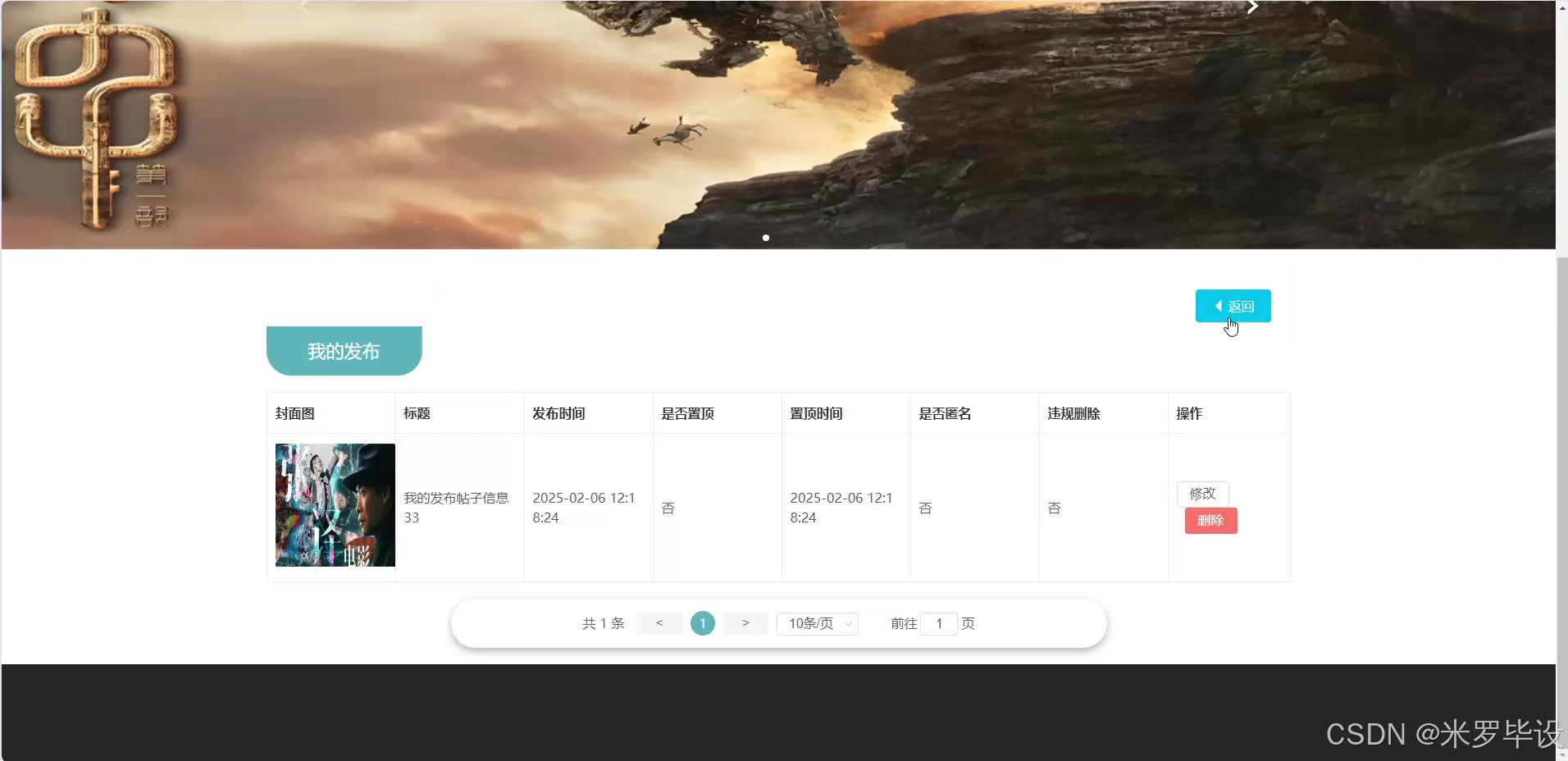The width and height of the screenshot is (1568, 761).
Task: Click the 返回 back button
Action: [1233, 306]
